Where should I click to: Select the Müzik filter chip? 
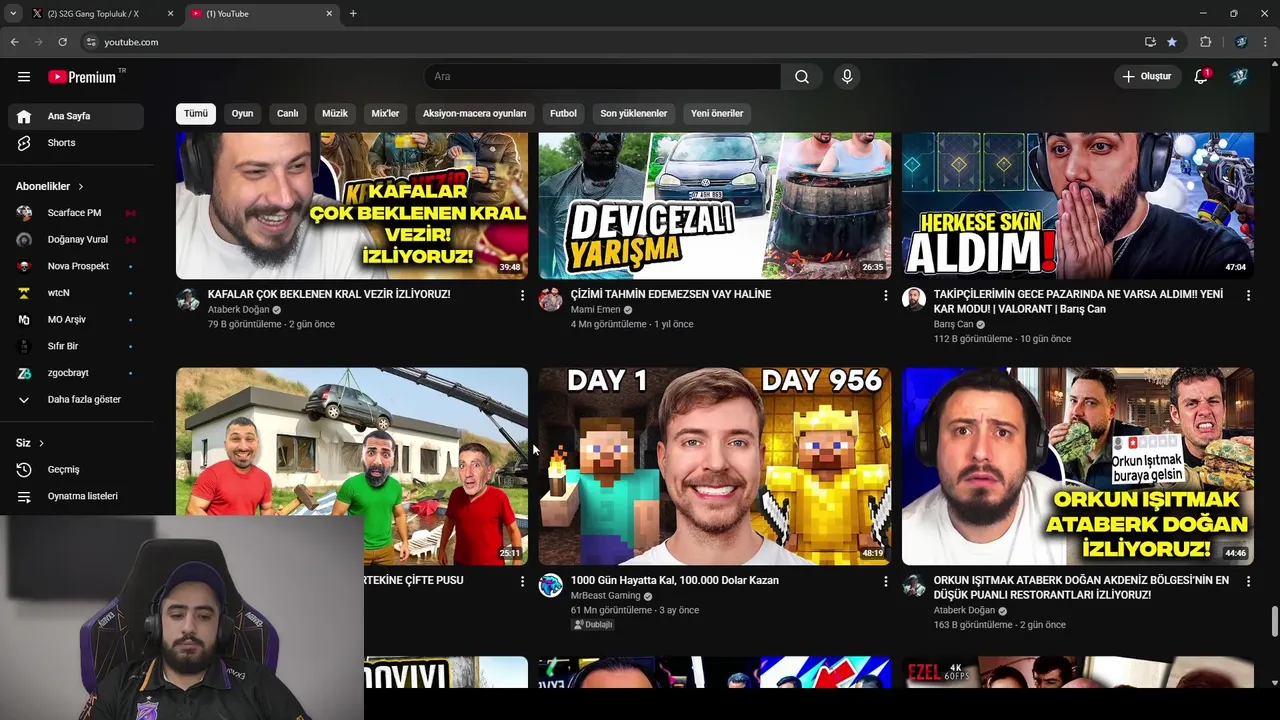coord(335,114)
